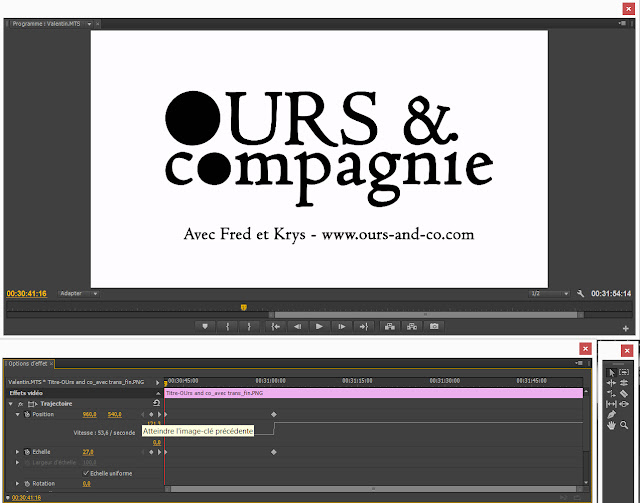This screenshot has height=503, width=640.
Task: Close the Programme: Valentin.MTS tab
Action: pos(98,24)
